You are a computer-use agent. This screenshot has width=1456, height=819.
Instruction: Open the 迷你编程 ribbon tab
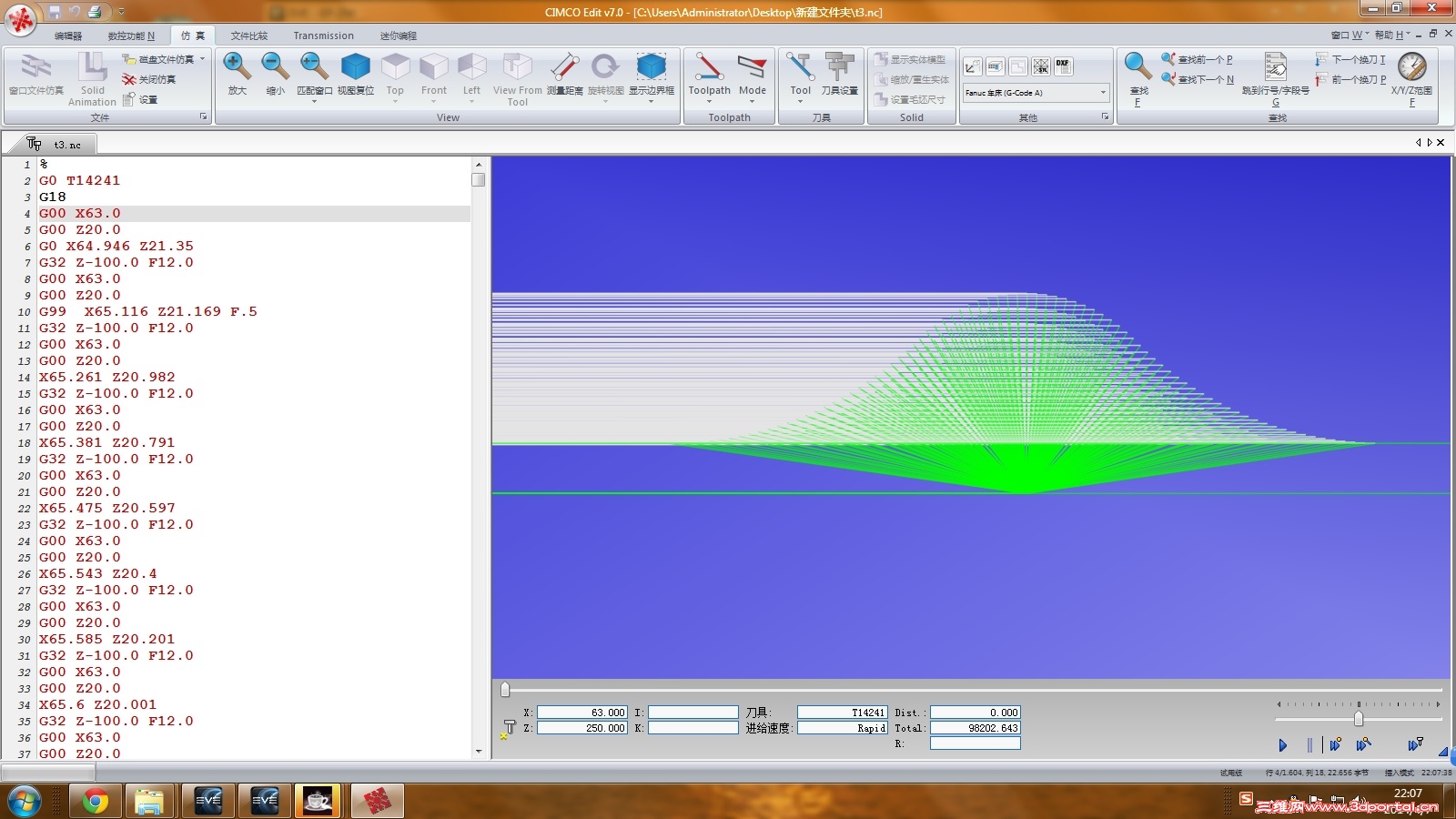398,36
